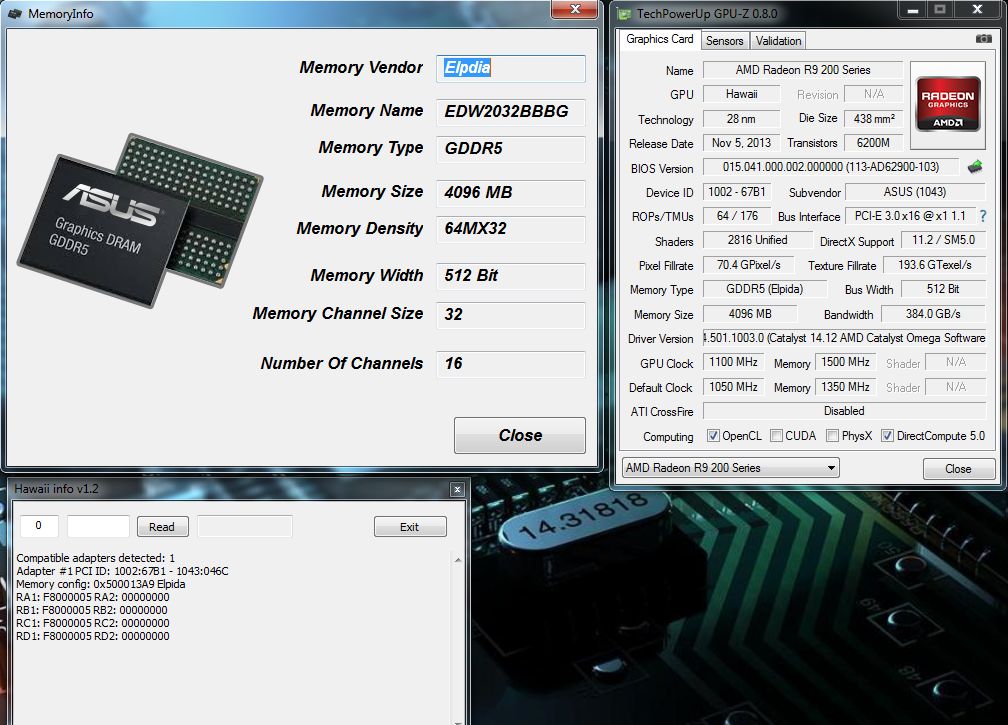Click the Technology value 28 nm
Viewport: 1008px width, 725px height.
coord(741,119)
